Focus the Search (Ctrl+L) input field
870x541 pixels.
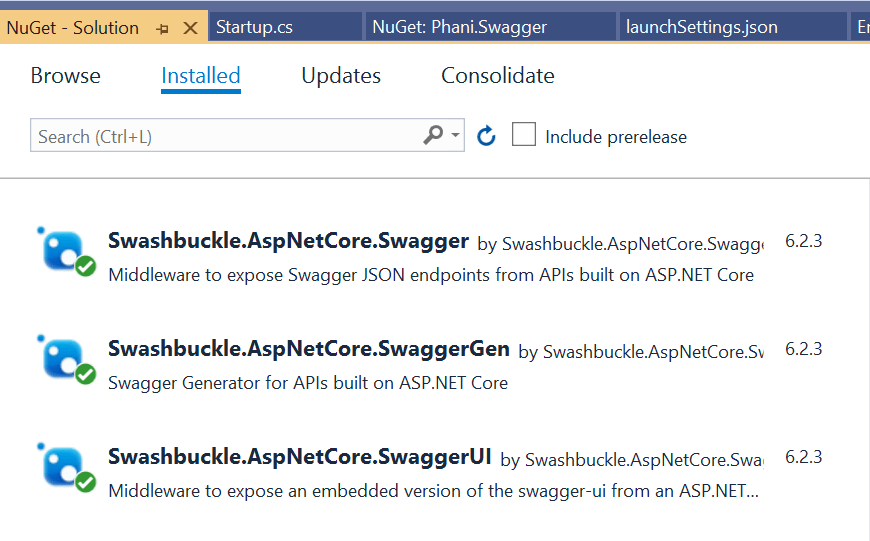225,136
